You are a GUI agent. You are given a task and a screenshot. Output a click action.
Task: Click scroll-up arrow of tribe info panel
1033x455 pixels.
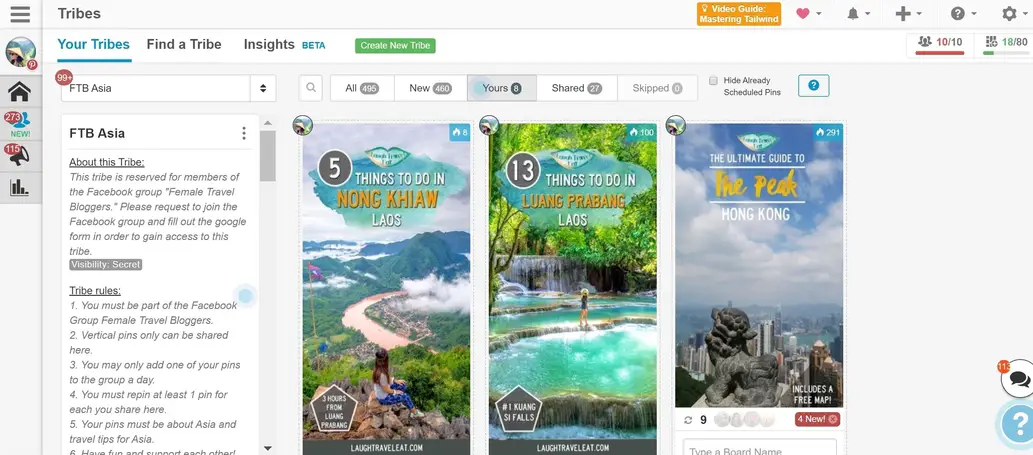tap(267, 123)
